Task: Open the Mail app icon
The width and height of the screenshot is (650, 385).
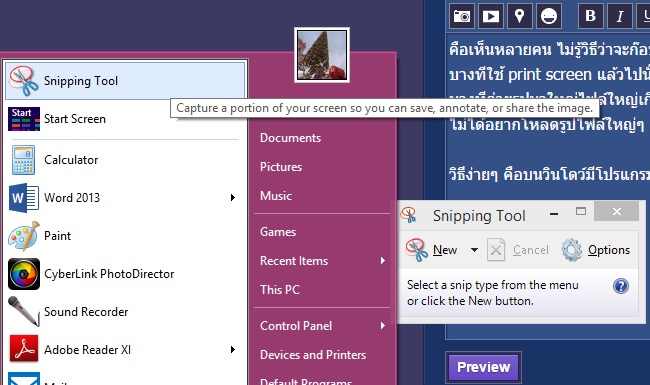Action: click(24, 379)
